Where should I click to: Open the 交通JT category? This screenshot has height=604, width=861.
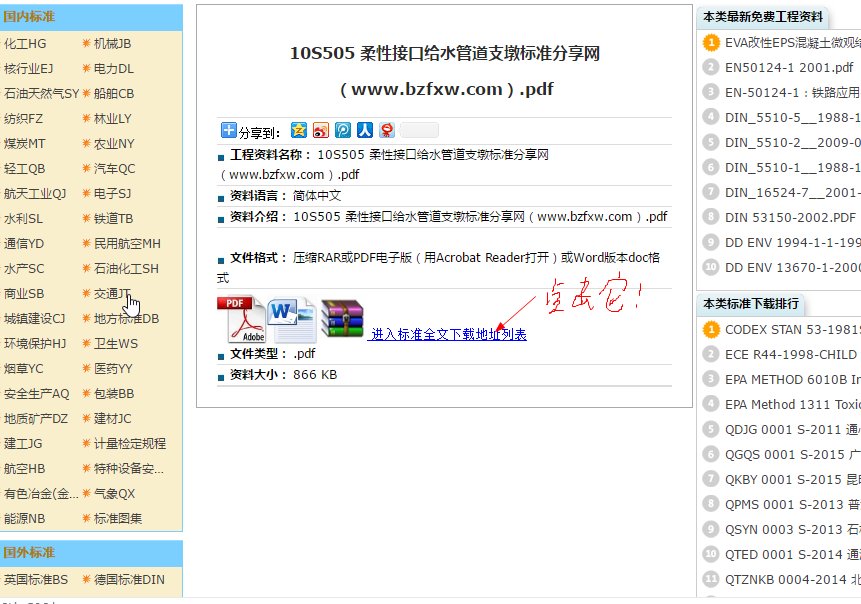coord(113,294)
